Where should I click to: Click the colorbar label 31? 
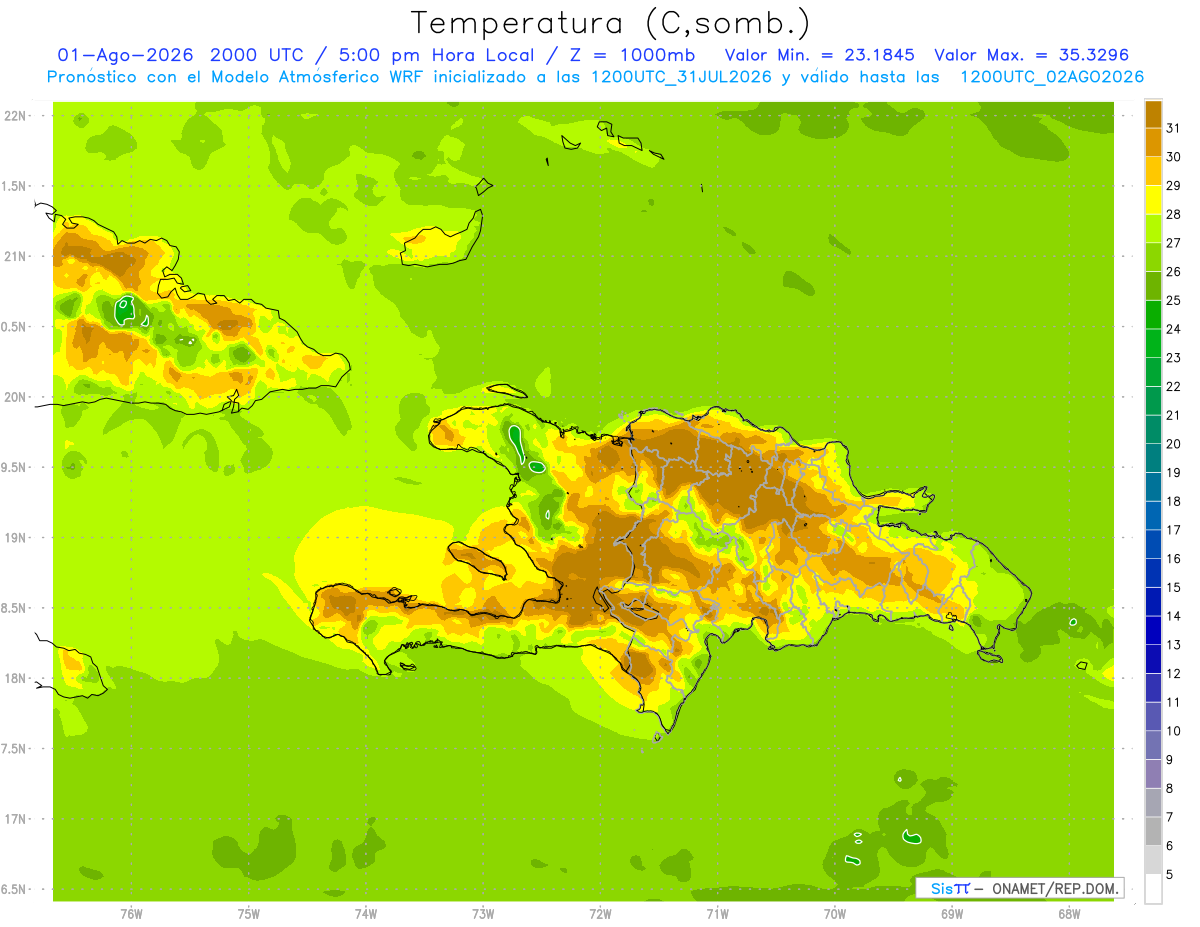pos(1173,128)
